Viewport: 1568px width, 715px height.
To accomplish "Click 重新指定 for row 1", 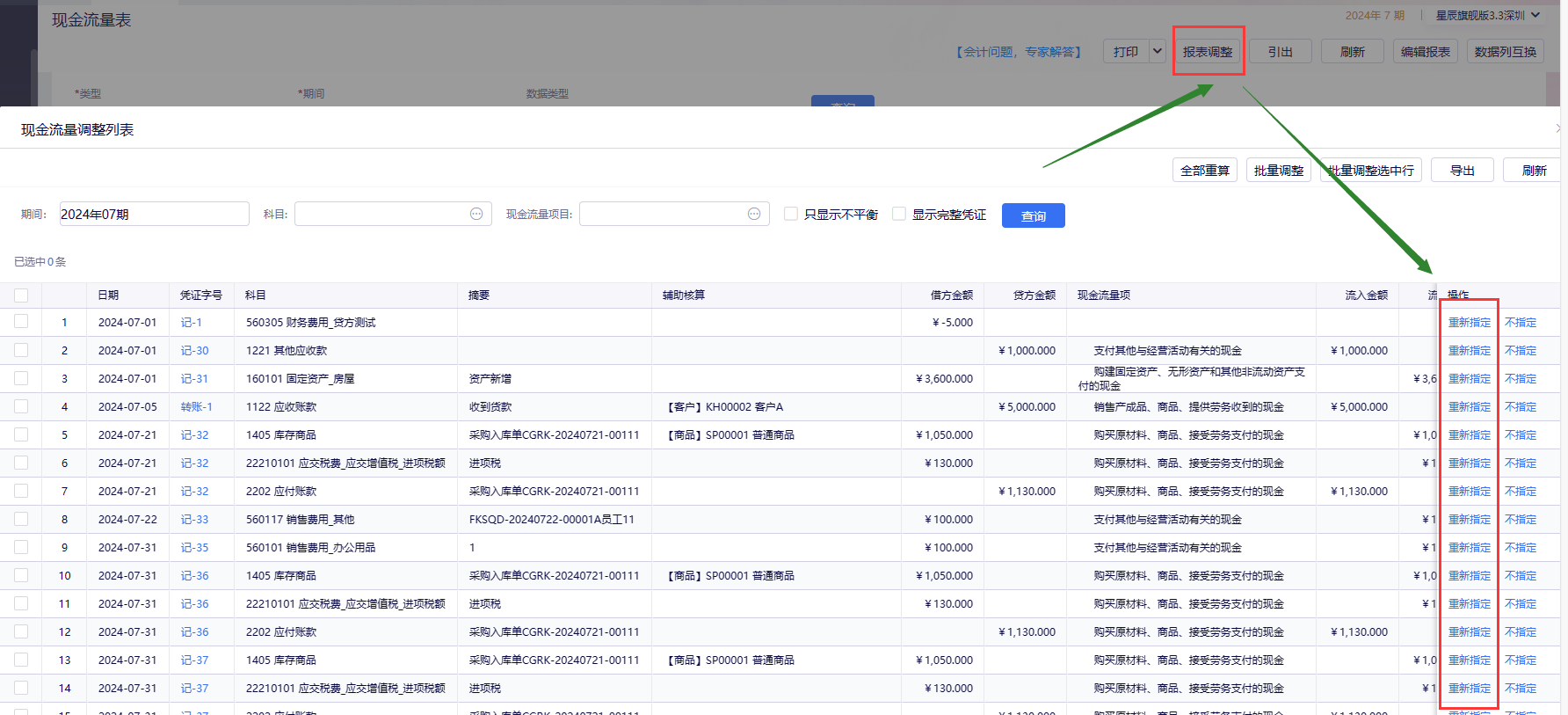I will tap(1469, 323).
